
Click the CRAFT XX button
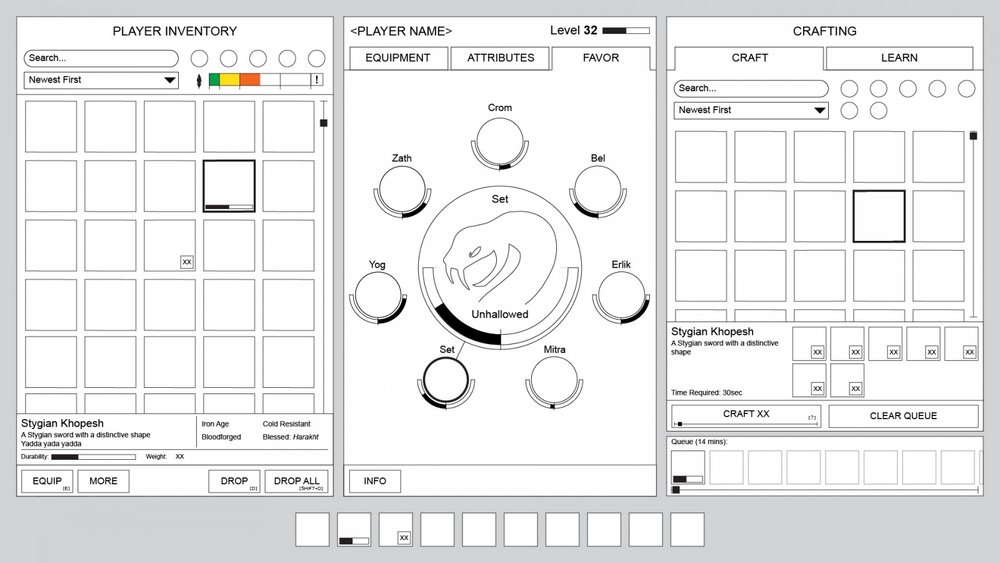[x=746, y=414]
